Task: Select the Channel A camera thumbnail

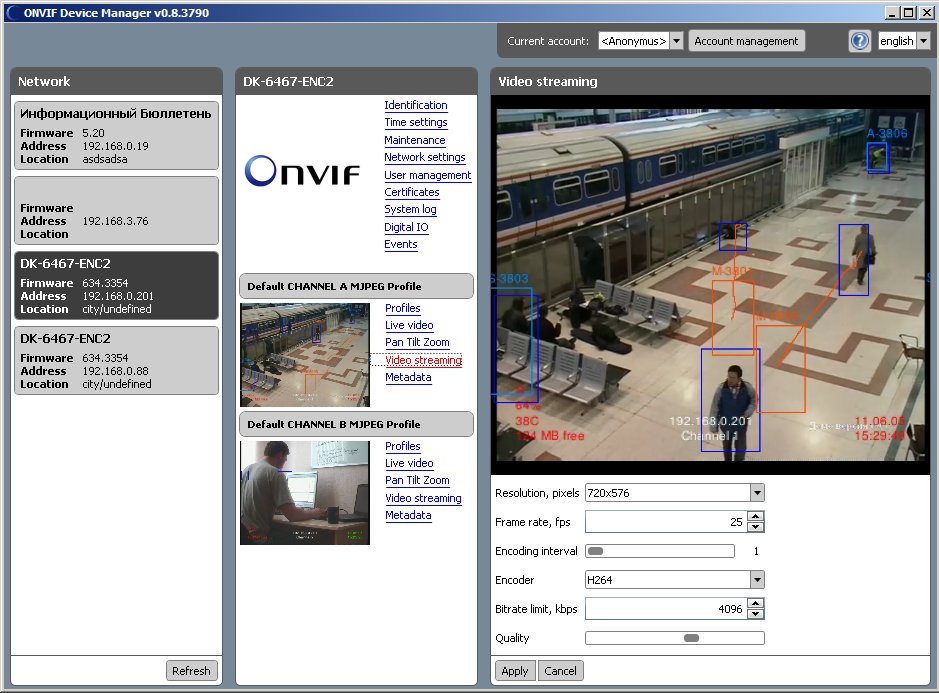Action: coord(305,355)
